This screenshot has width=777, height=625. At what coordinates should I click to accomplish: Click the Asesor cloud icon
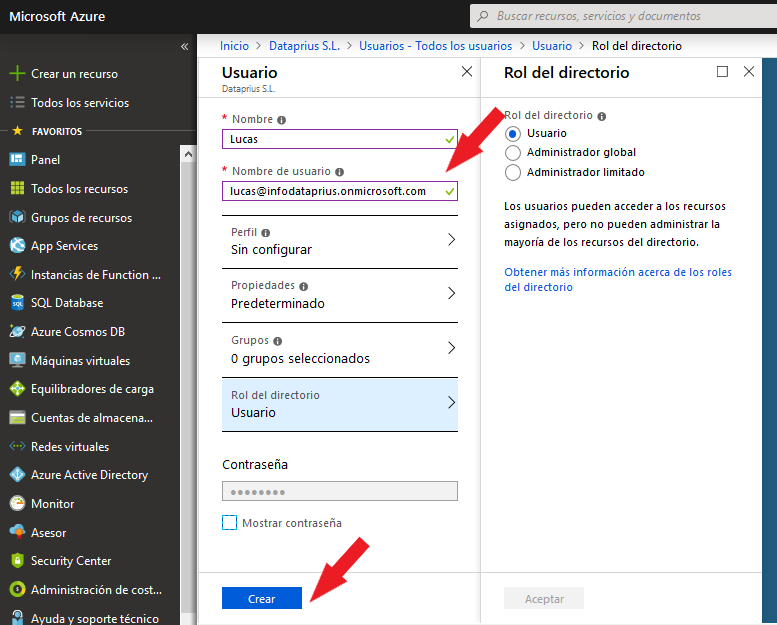pyautogui.click(x=17, y=532)
